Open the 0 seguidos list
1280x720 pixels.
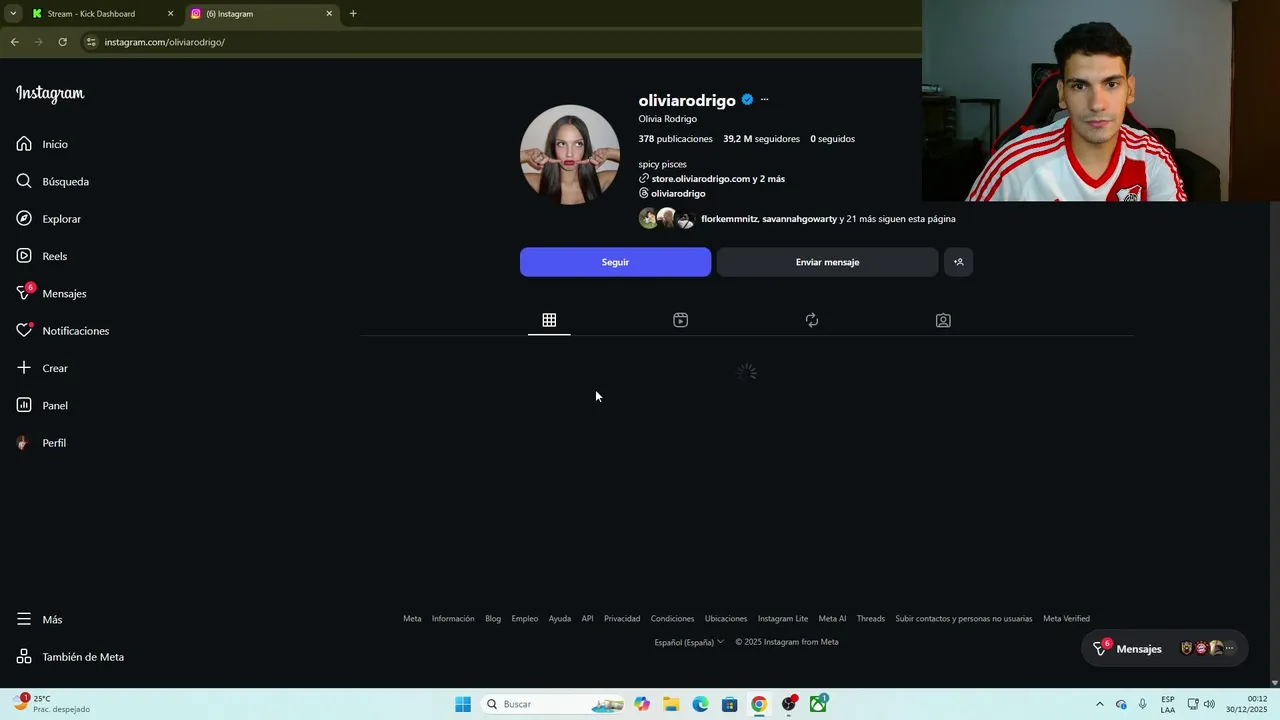coord(832,139)
